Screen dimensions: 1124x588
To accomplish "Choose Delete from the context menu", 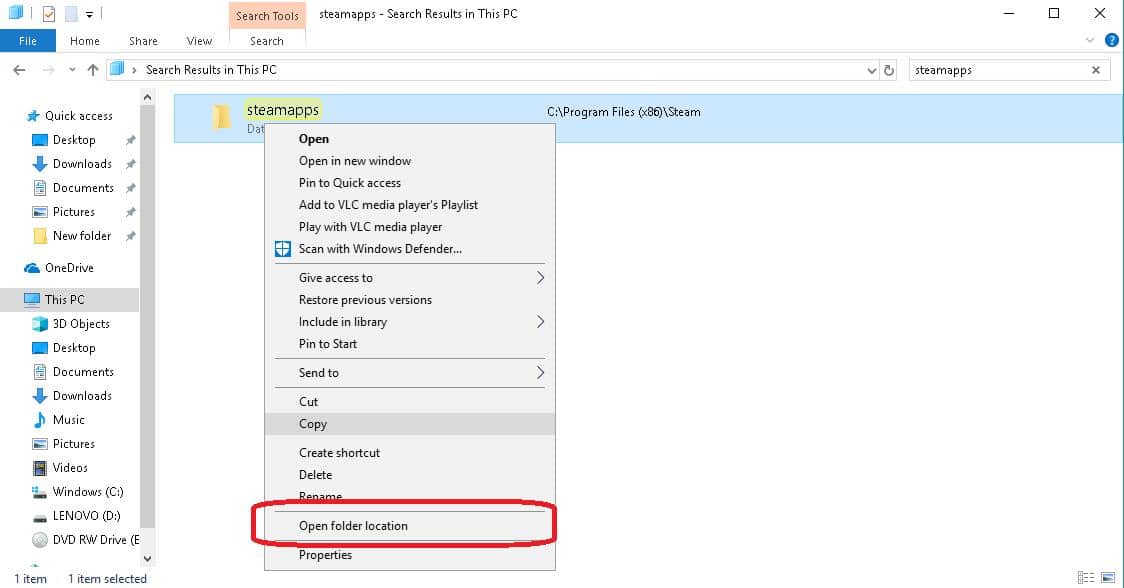I will [x=409, y=475].
